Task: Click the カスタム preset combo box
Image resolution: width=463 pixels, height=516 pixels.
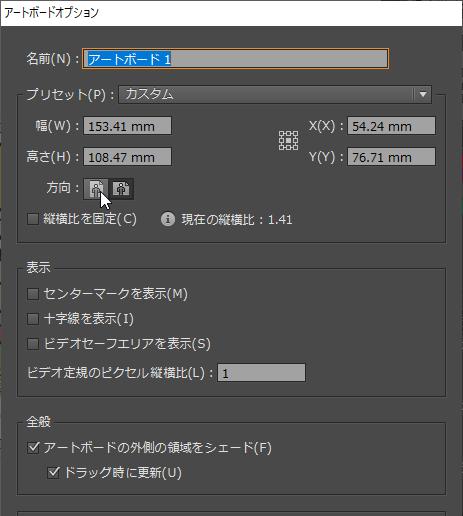Action: (x=275, y=95)
